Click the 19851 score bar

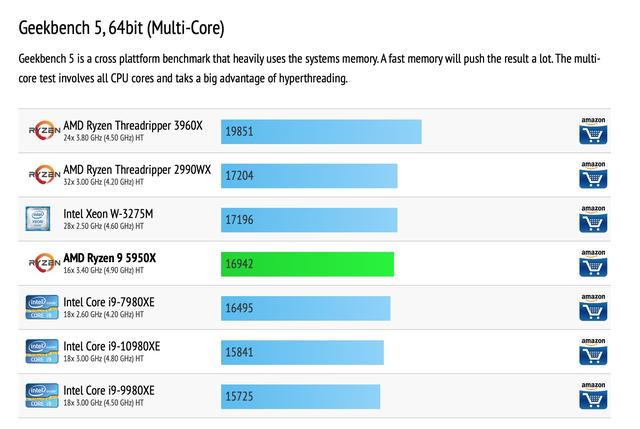click(x=321, y=132)
